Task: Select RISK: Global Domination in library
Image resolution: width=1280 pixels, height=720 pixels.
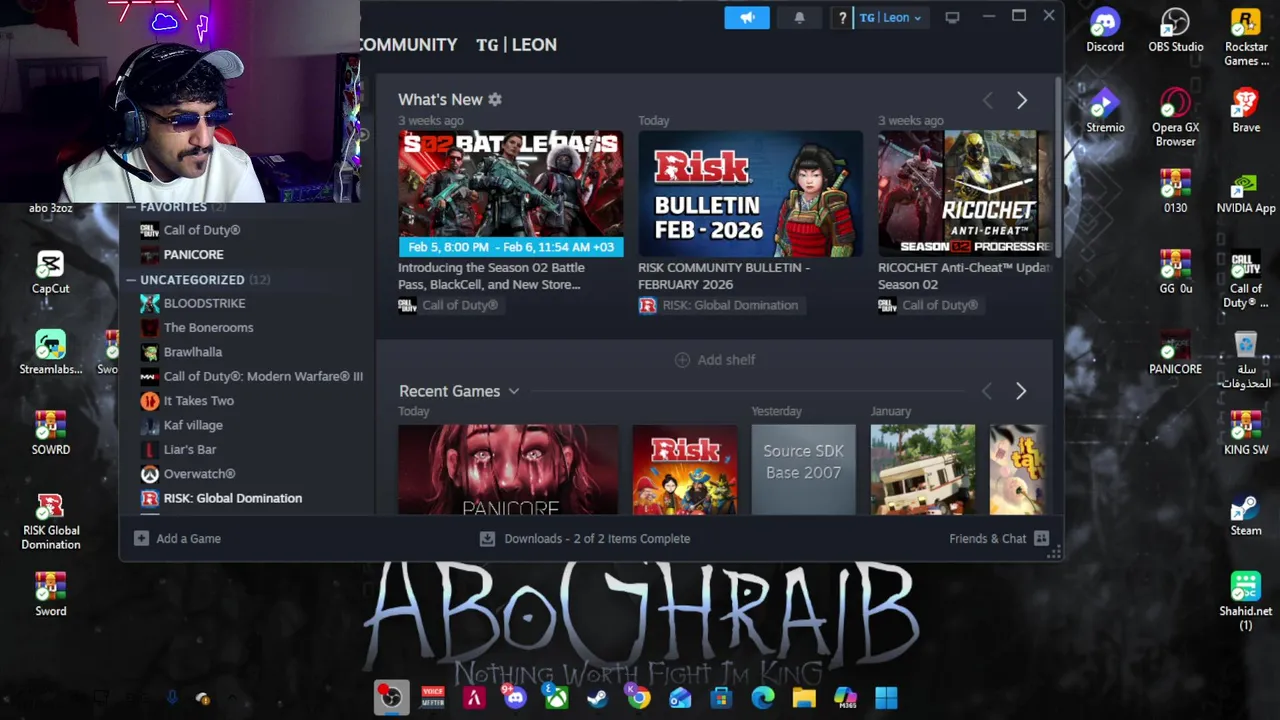Action: 232,498
